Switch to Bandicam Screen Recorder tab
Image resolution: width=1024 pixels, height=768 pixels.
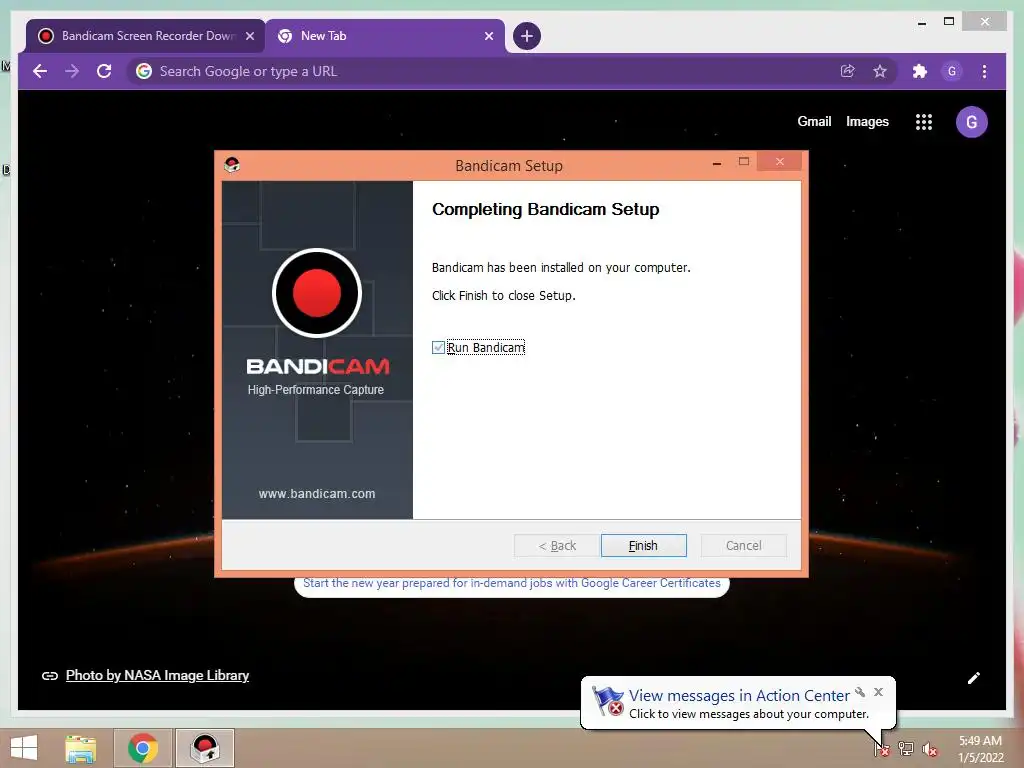click(146, 36)
